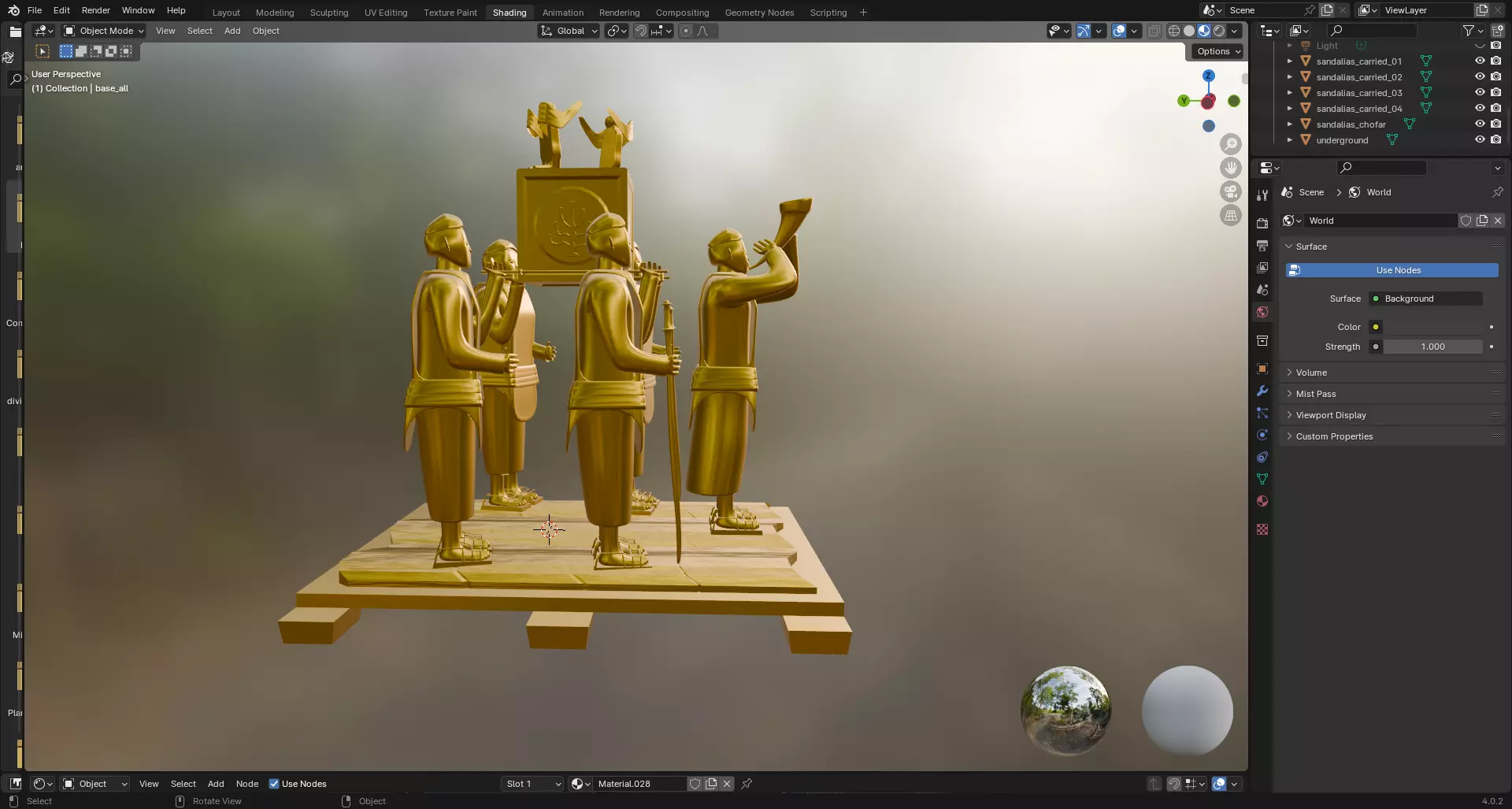Create a new World datablock copy
The height and width of the screenshot is (809, 1512).
coord(1482,221)
